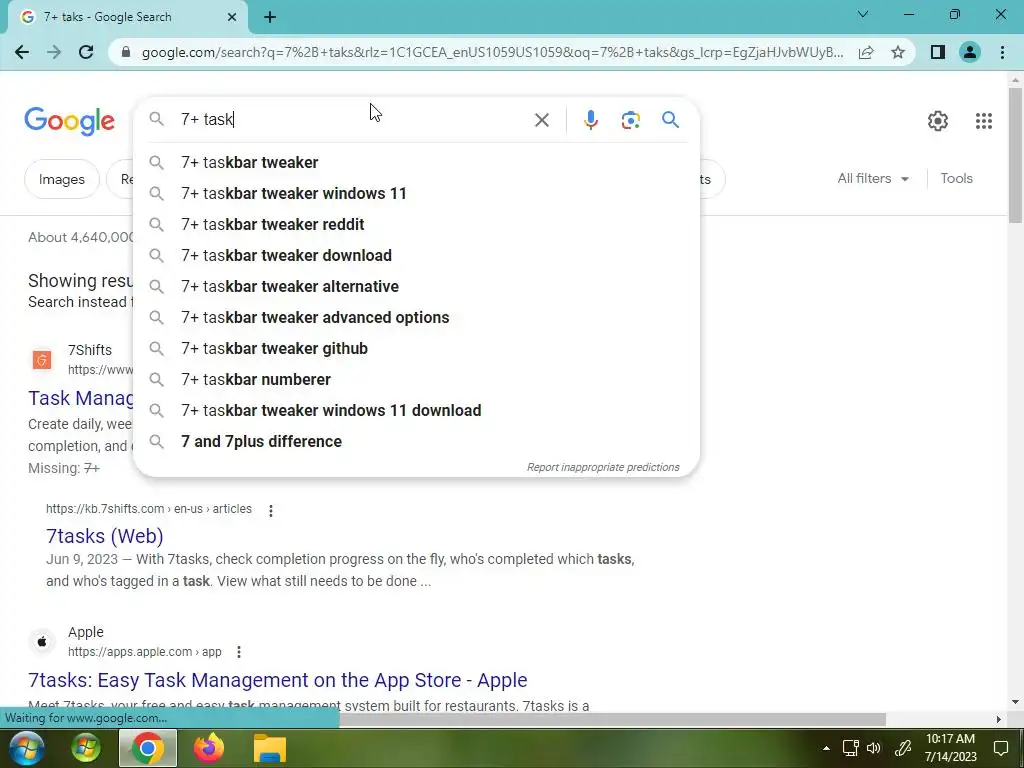Open the Windows Start menu
This screenshot has height=768, width=1024.
[x=26, y=748]
